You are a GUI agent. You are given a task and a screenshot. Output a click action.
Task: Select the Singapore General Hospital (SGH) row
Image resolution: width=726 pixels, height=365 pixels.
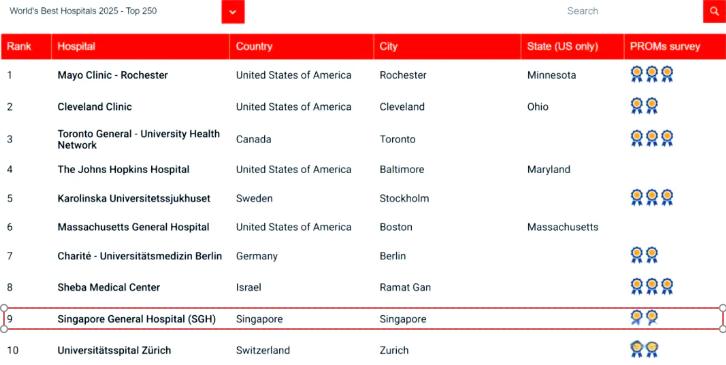click(x=363, y=319)
